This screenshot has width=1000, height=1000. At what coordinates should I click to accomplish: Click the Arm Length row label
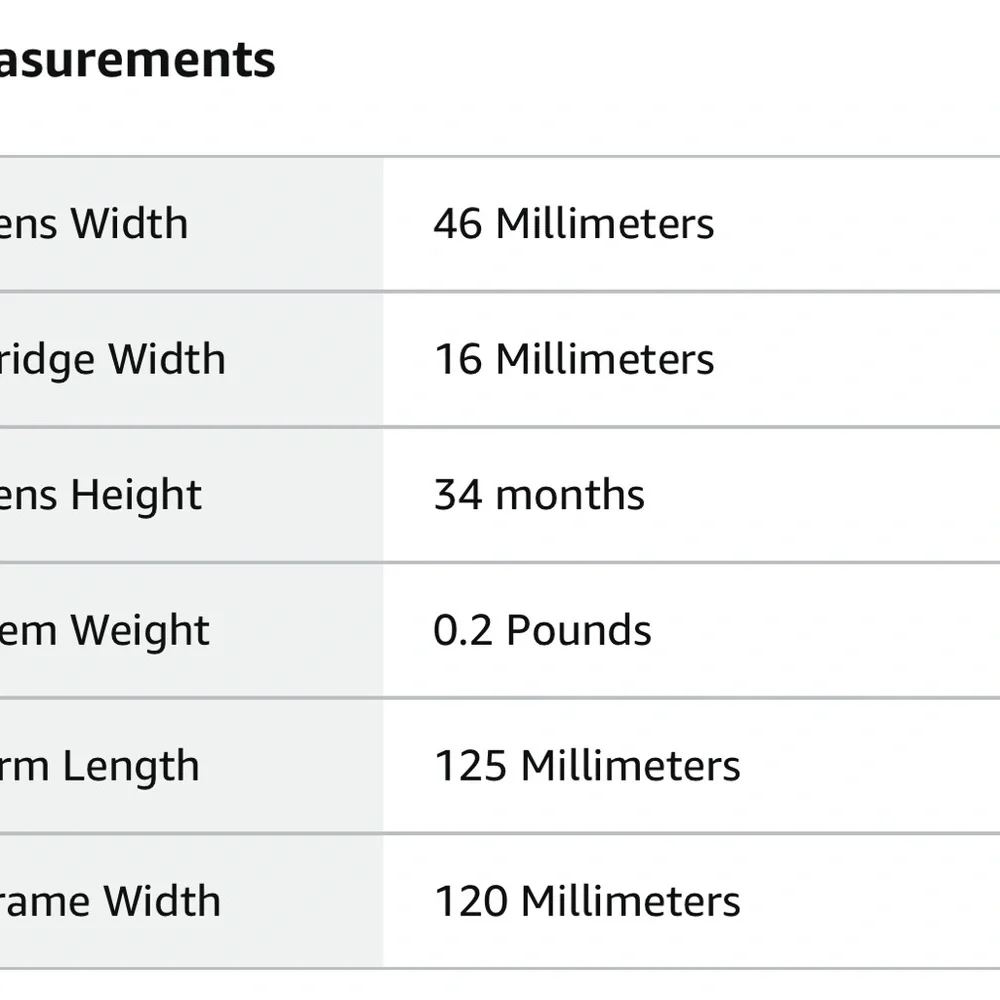pos(100,766)
